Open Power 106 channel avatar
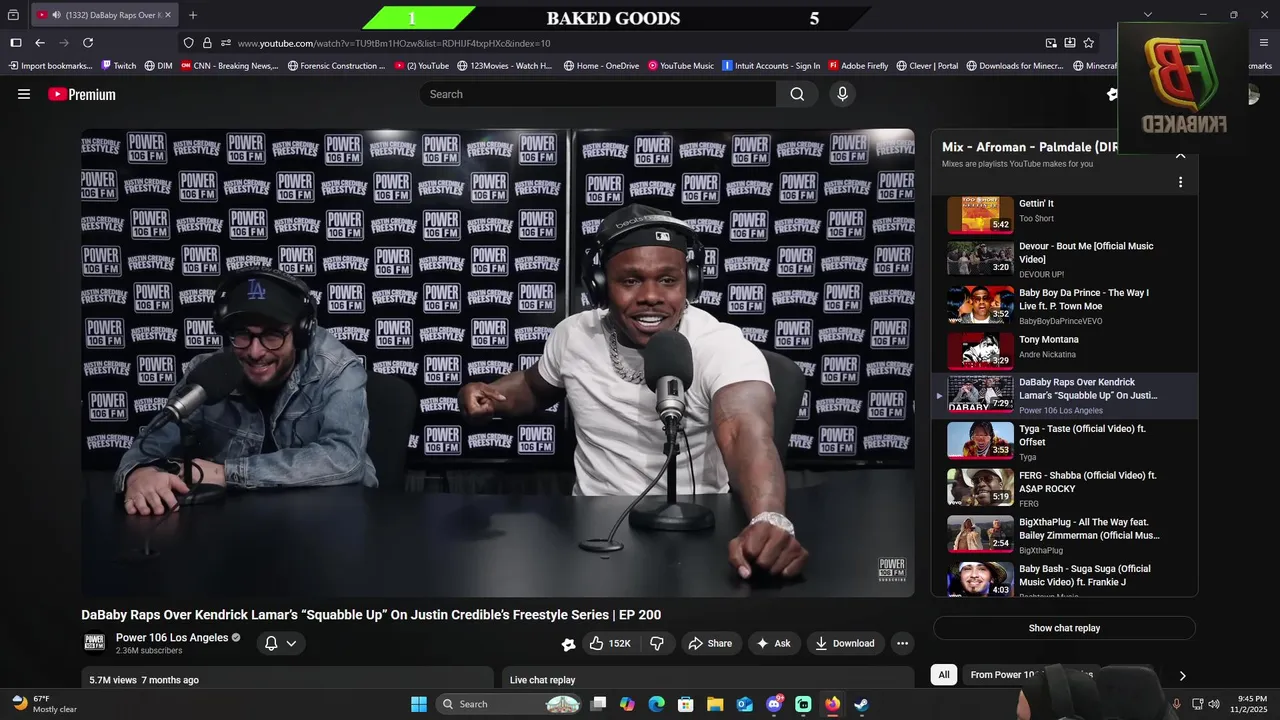 (94, 642)
